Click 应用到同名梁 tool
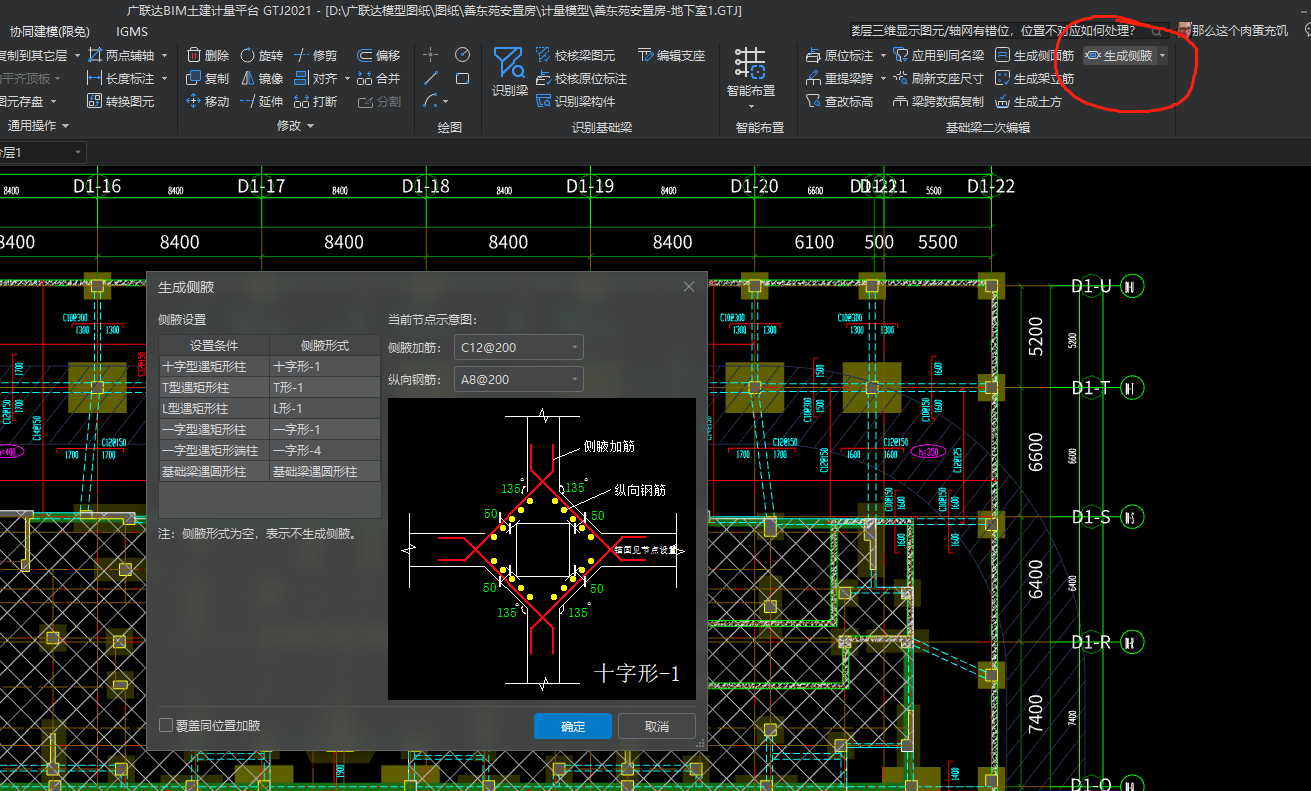The image size is (1311, 791). coord(939,55)
